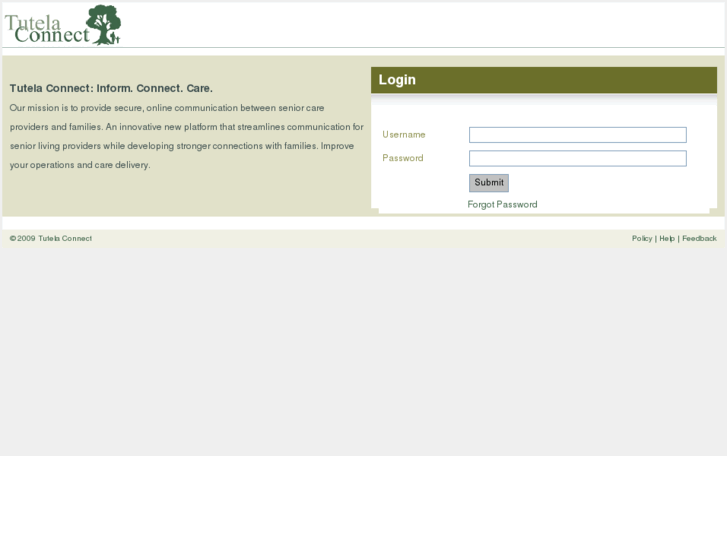Click the Login panel header
The height and width of the screenshot is (545, 727).
(544, 80)
